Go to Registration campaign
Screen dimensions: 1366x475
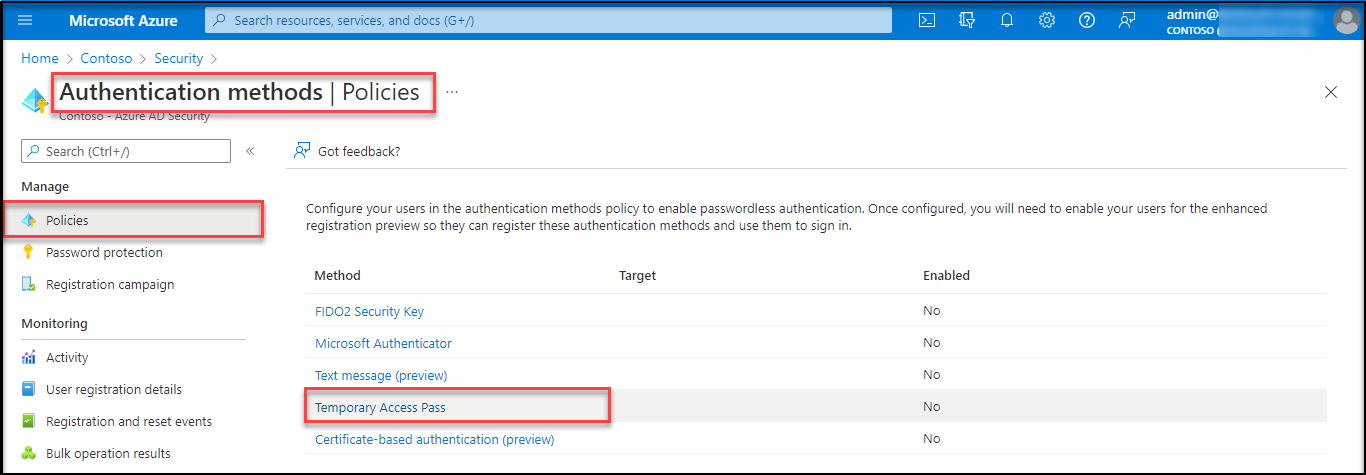click(110, 284)
